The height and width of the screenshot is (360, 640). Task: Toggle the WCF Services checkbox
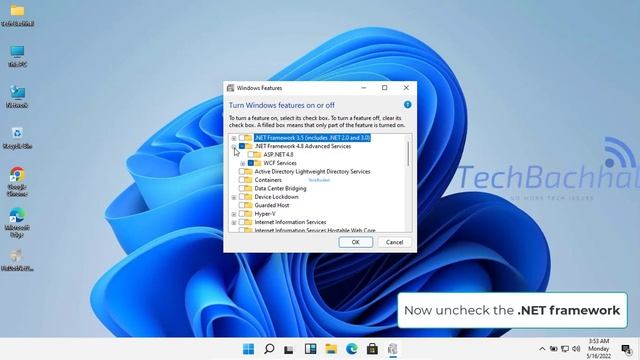click(251, 163)
